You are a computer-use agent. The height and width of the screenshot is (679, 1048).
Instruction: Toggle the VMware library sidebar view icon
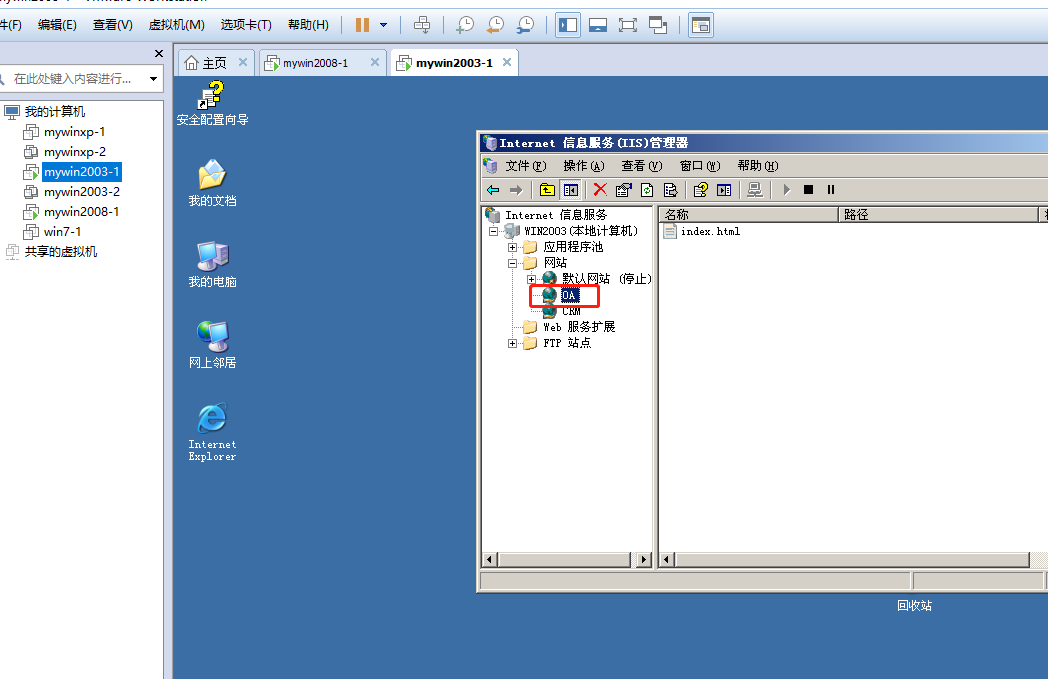(x=568, y=25)
